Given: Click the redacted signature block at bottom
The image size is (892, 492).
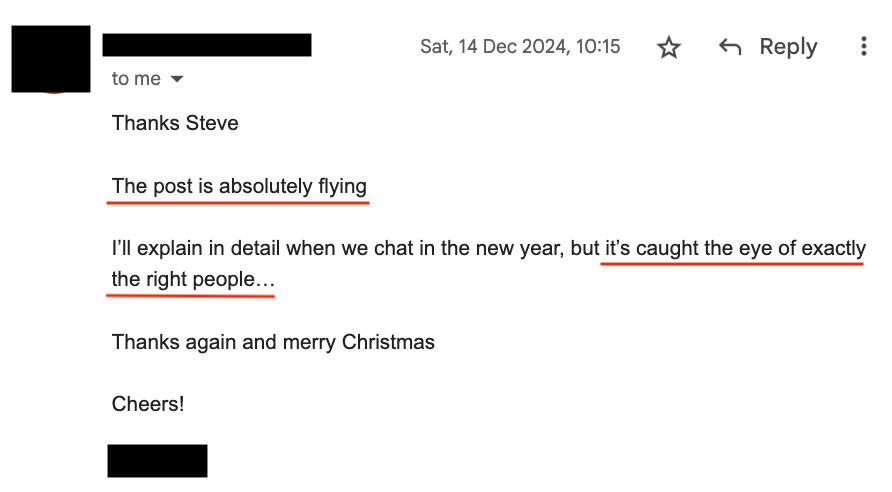Looking at the screenshot, I should click(x=158, y=461).
